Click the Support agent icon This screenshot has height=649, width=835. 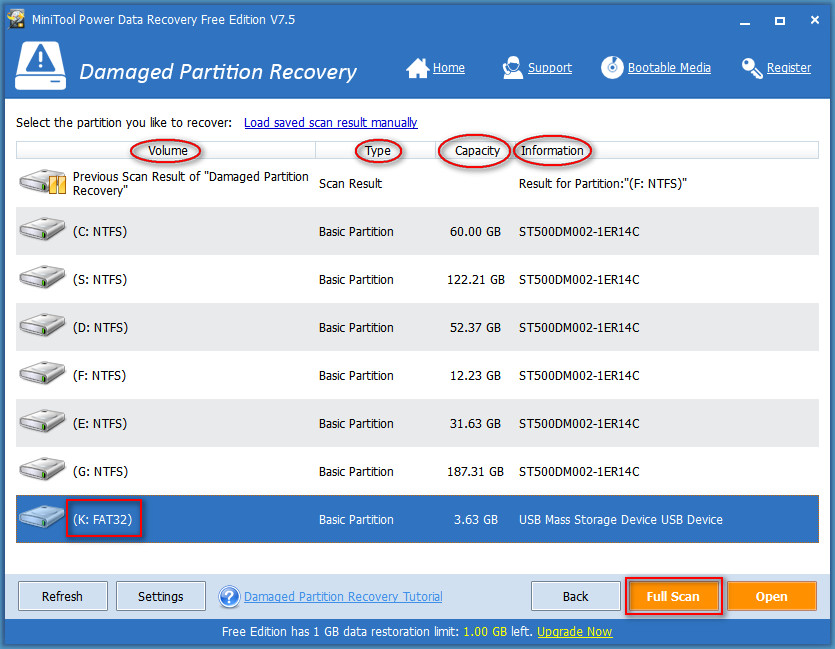[512, 68]
